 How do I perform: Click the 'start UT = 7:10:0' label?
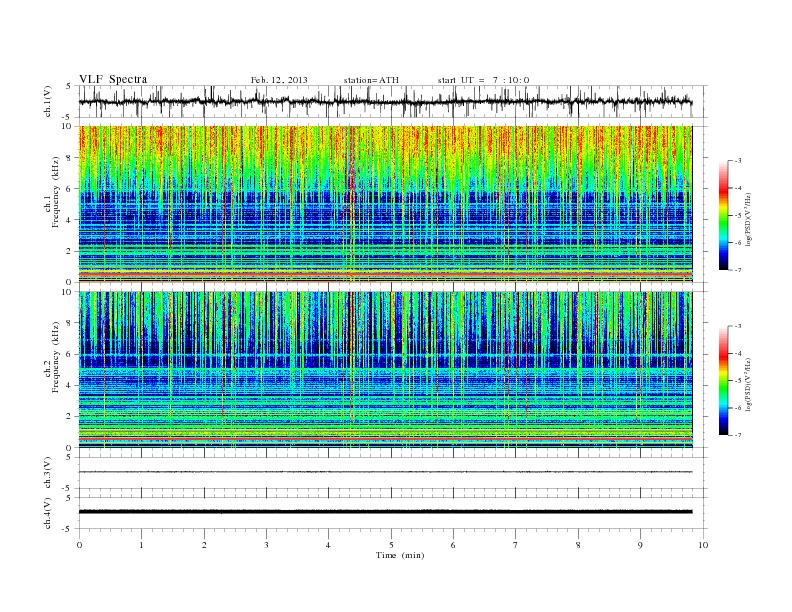[x=483, y=80]
